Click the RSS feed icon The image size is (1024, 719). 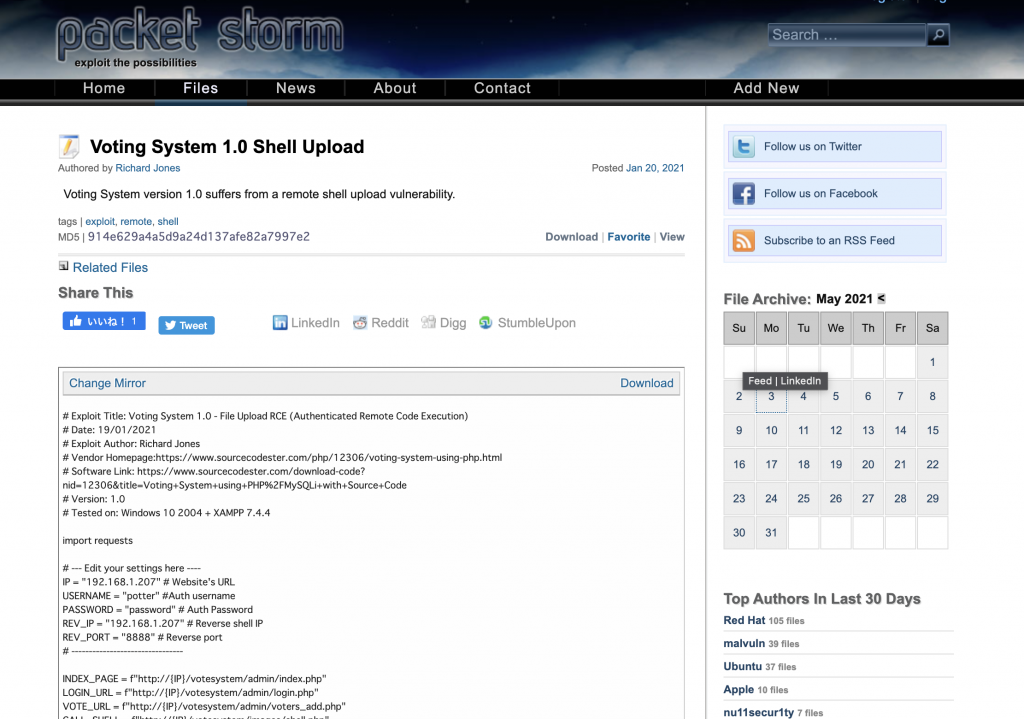pos(743,240)
